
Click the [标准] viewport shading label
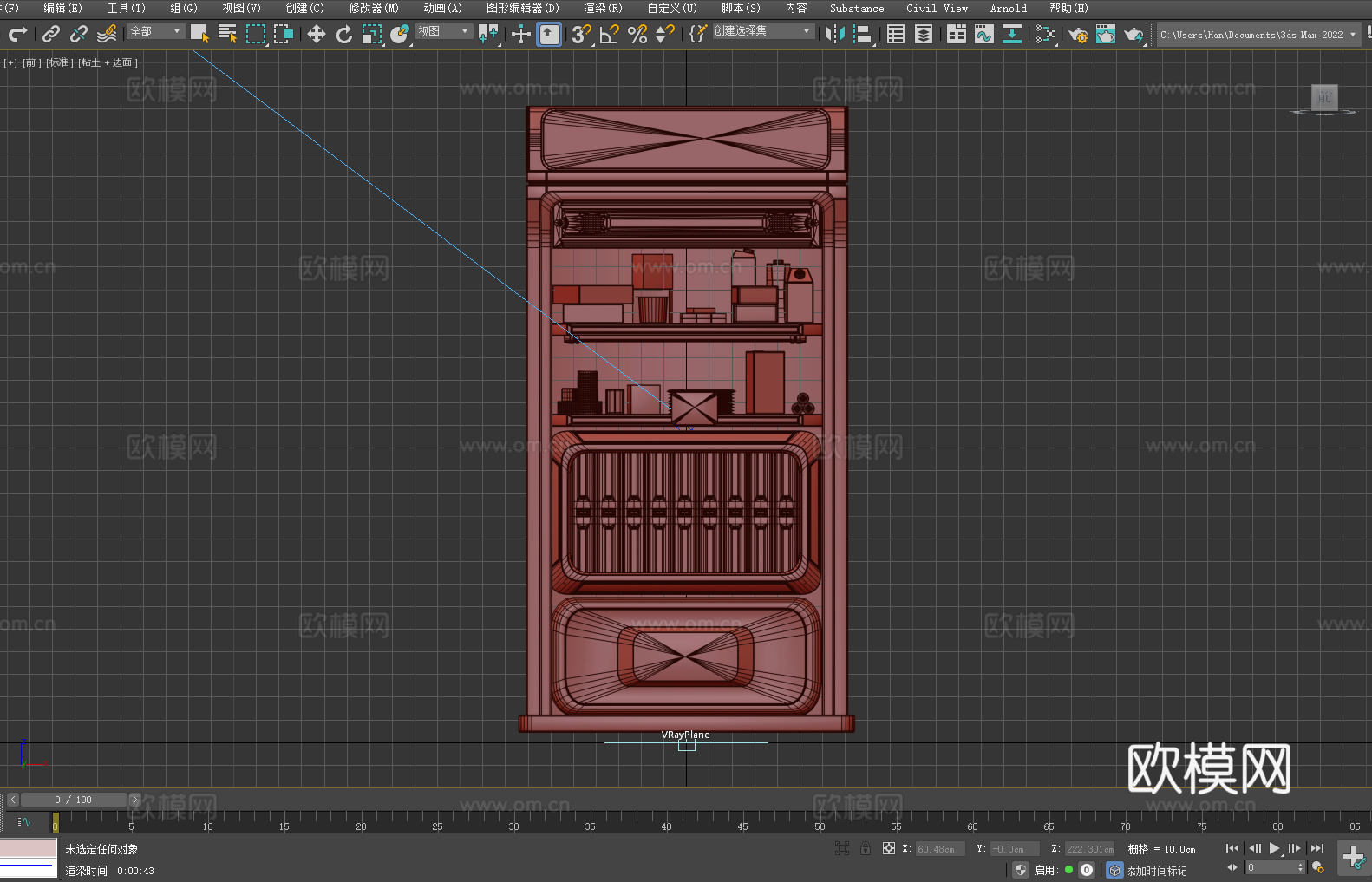pyautogui.click(x=58, y=62)
